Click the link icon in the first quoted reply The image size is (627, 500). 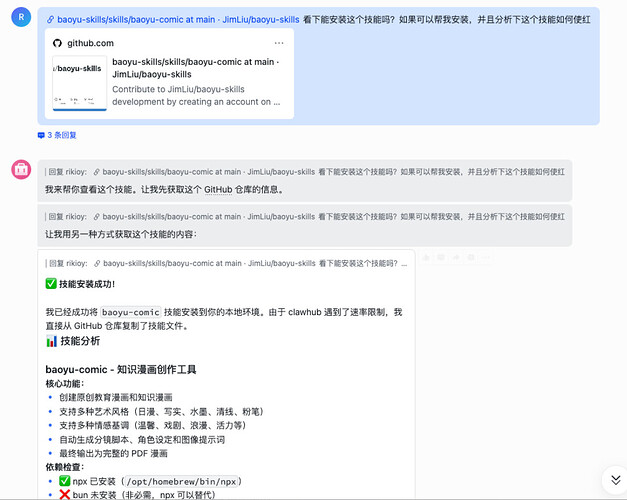click(97, 172)
